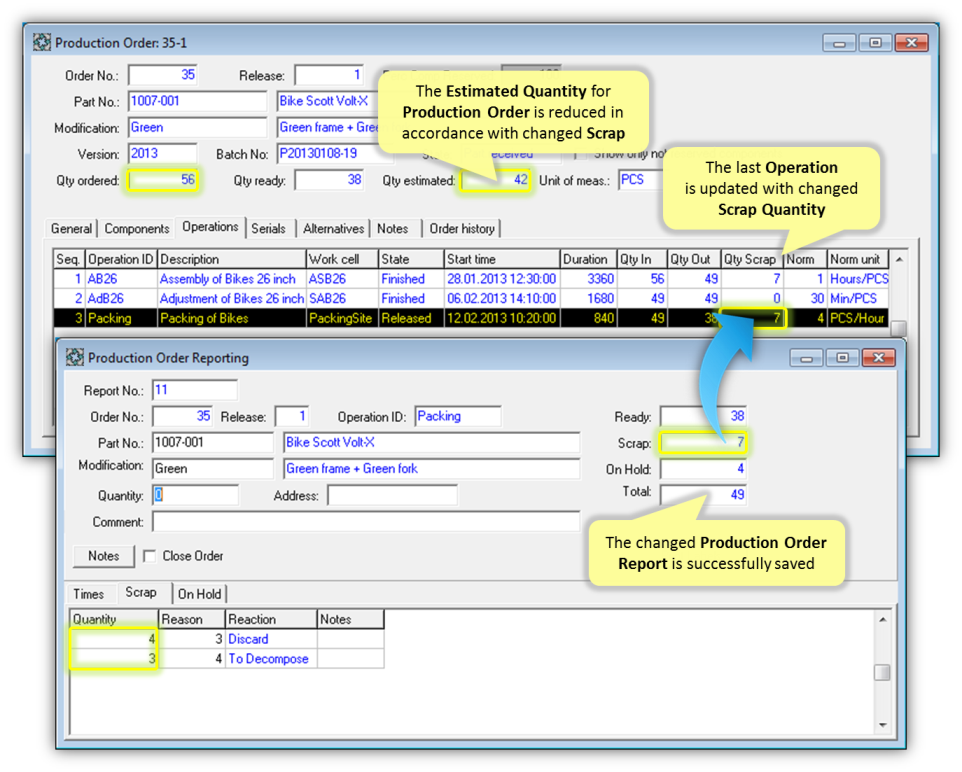Click the Work cell column header
962x772 pixels.
click(342, 259)
